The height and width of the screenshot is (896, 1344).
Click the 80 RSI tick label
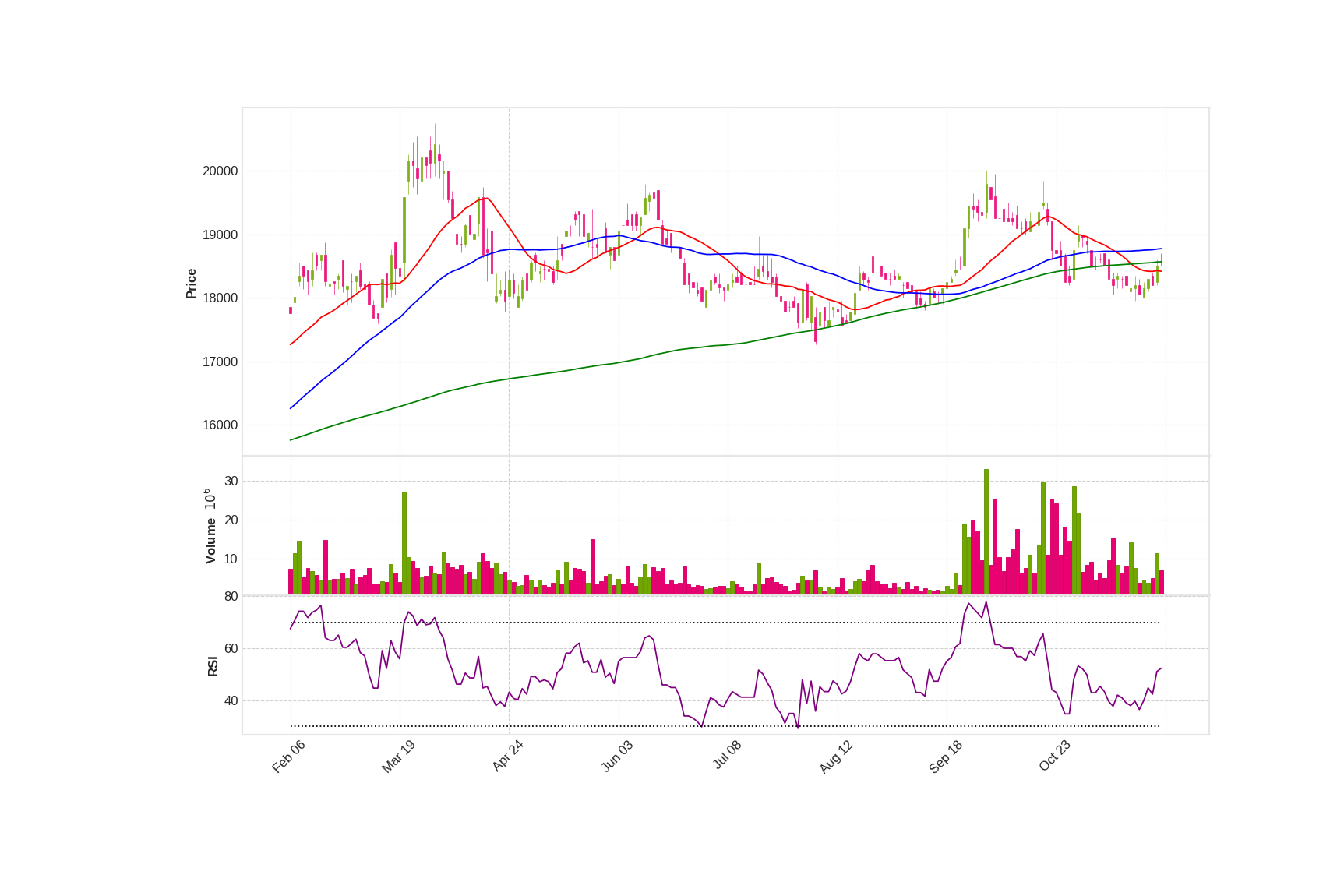click(x=231, y=597)
